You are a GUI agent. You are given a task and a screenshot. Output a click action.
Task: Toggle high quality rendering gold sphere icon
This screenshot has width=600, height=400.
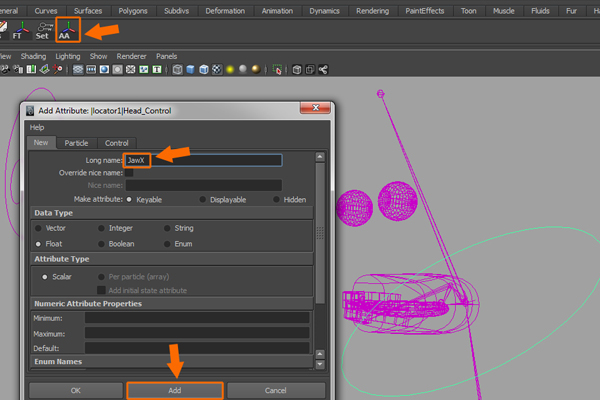256,69
